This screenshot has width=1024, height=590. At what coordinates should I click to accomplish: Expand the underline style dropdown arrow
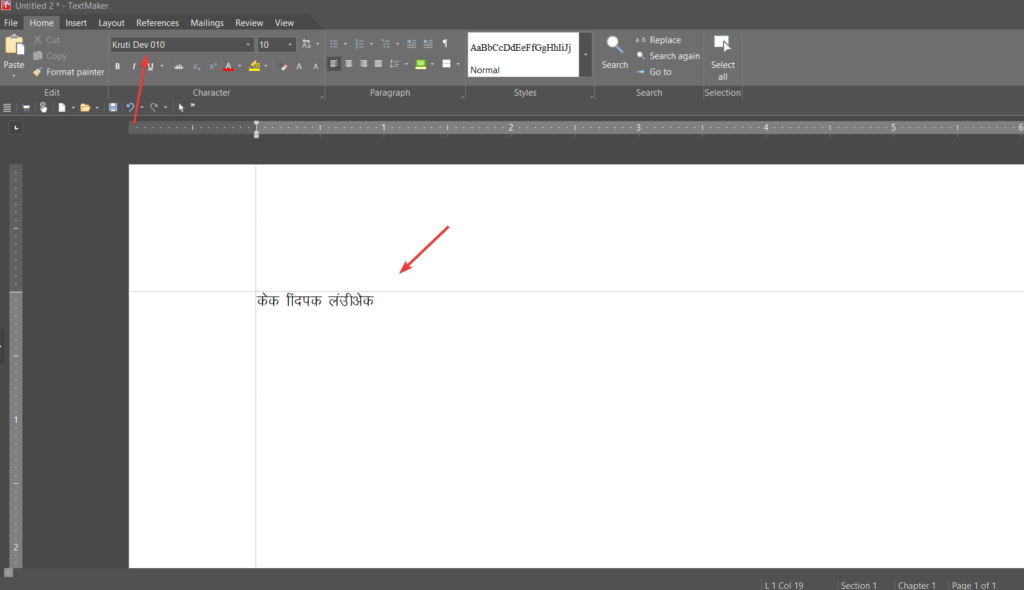click(x=162, y=66)
